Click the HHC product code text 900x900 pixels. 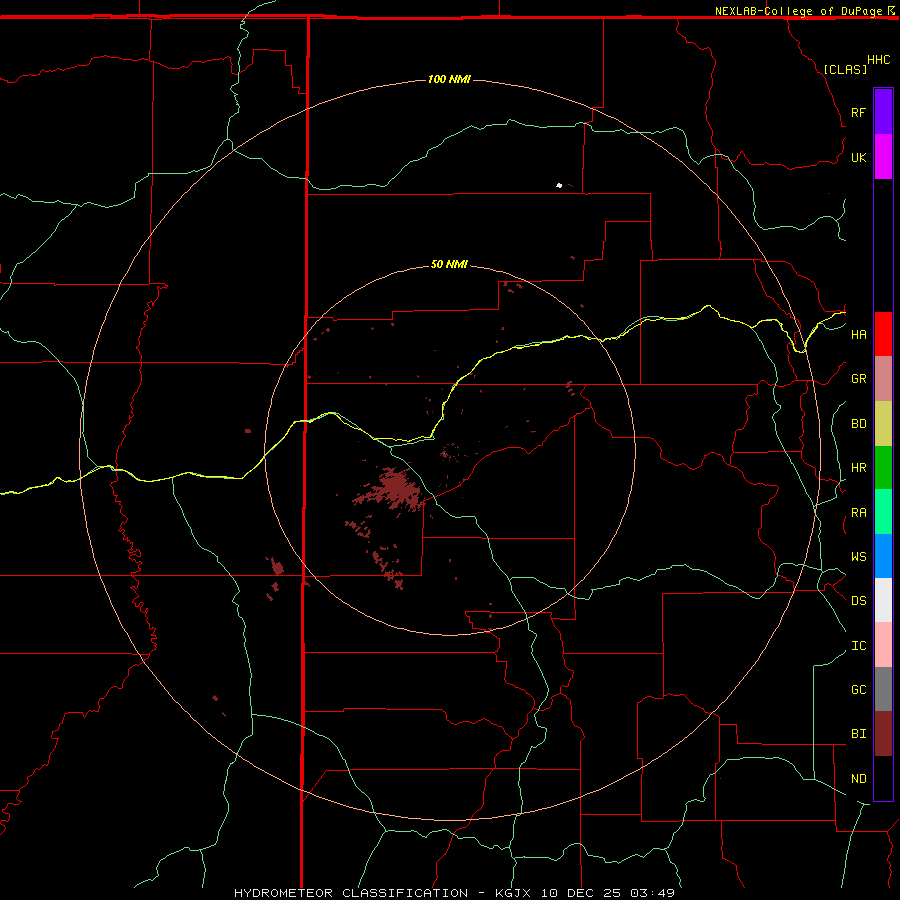click(x=879, y=60)
